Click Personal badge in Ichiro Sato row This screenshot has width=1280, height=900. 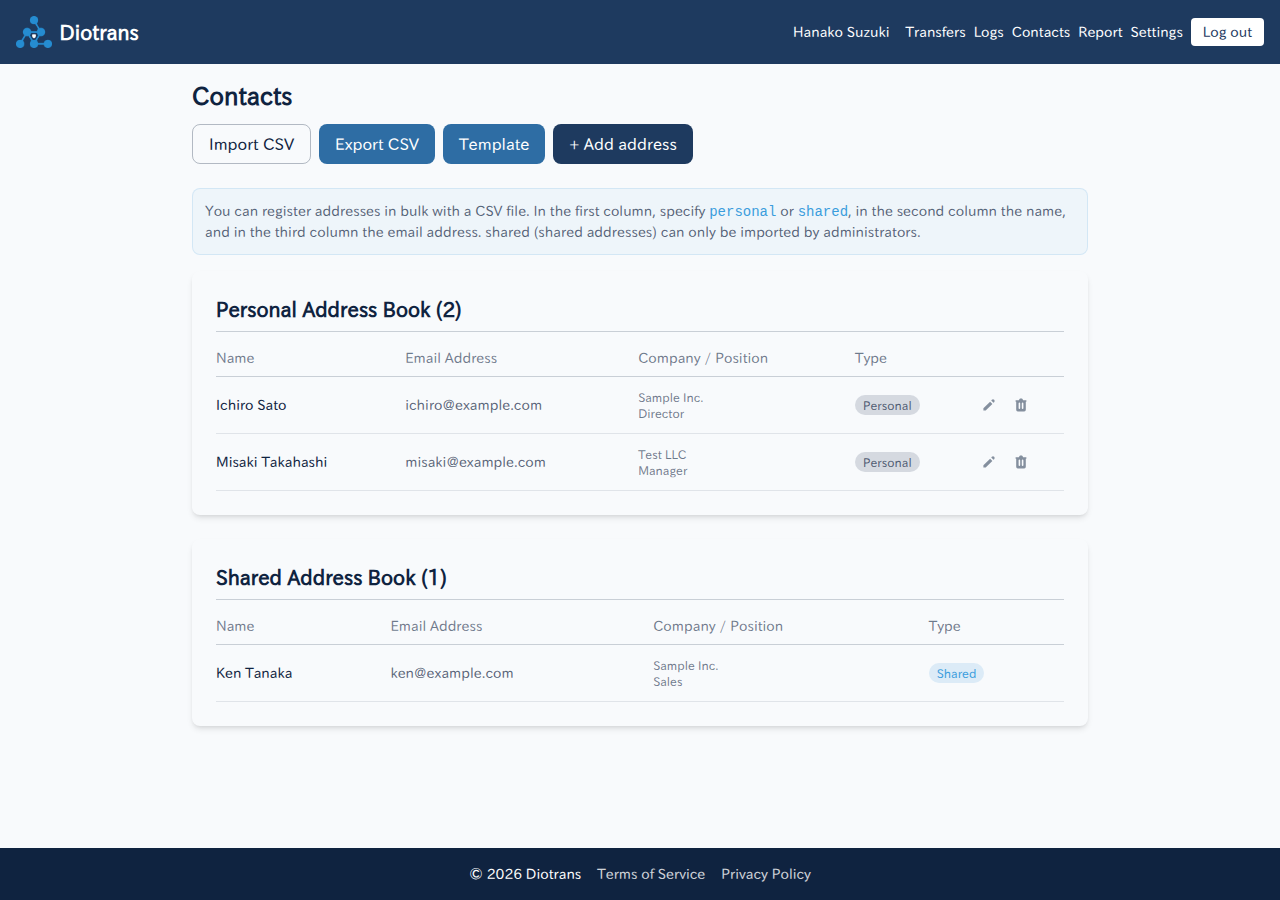coord(887,405)
